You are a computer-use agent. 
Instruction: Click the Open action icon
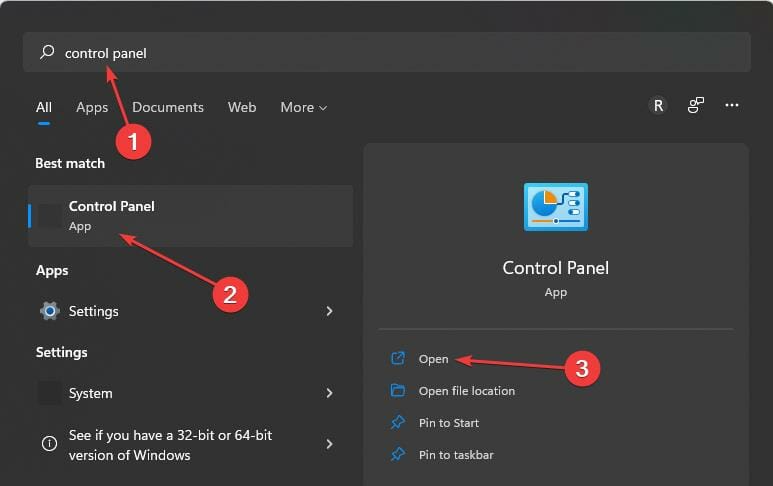pyautogui.click(x=398, y=358)
